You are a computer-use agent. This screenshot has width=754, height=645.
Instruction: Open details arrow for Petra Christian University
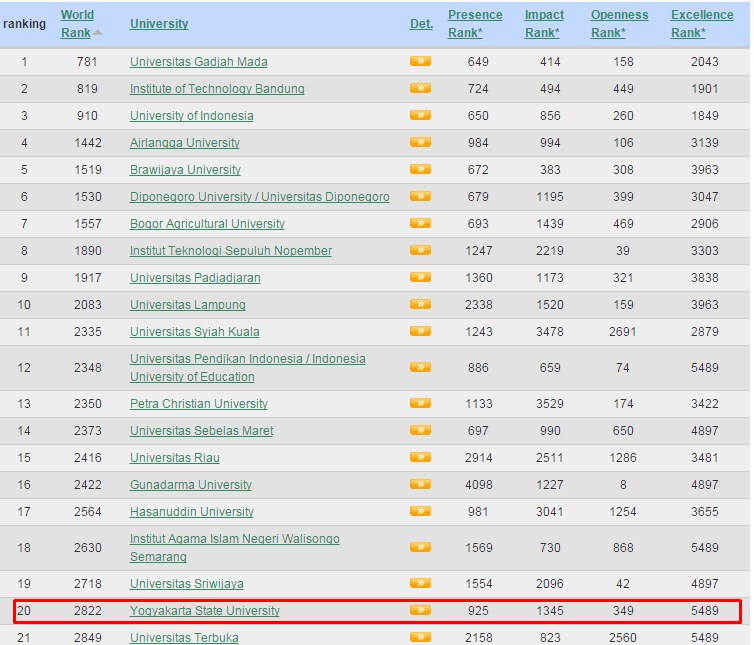(420, 404)
